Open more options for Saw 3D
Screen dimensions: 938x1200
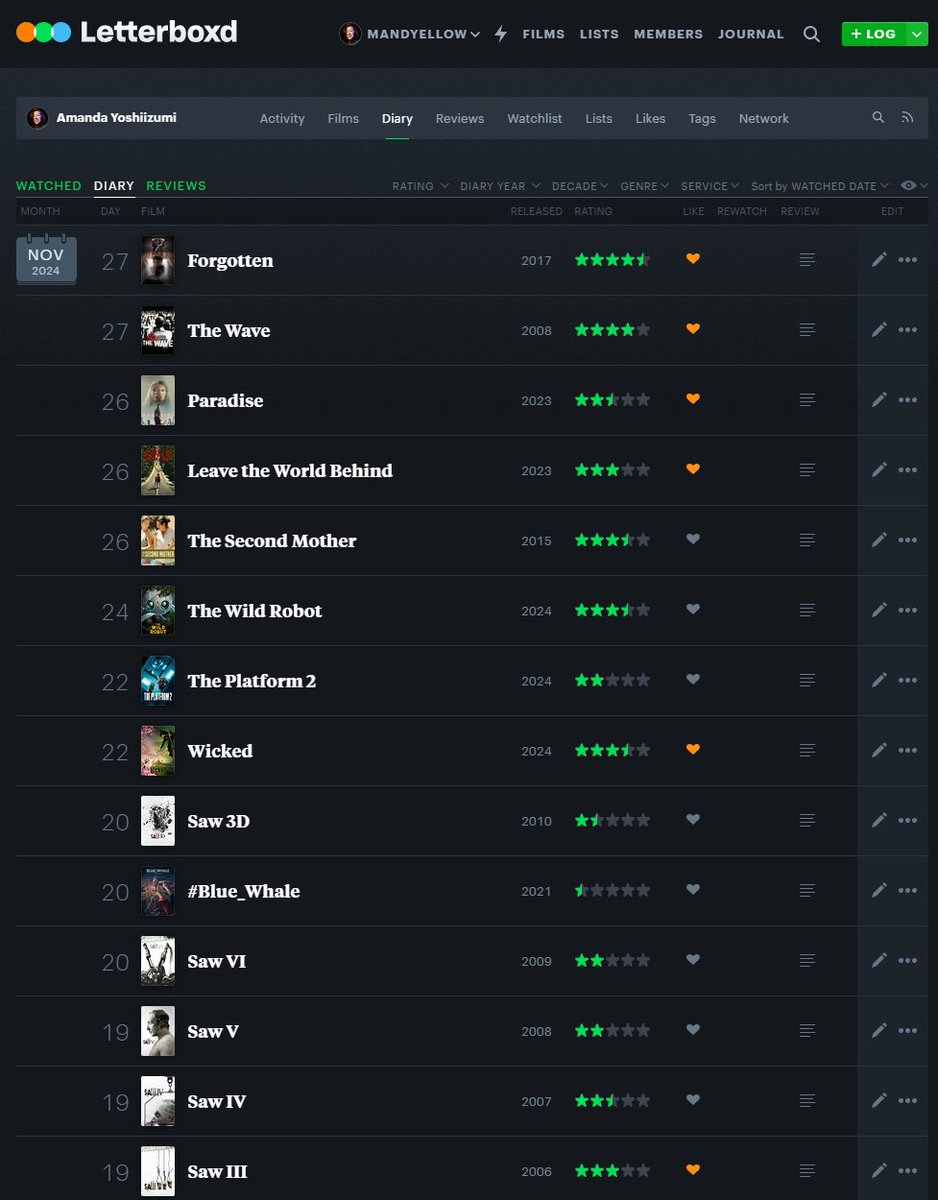[x=908, y=820]
